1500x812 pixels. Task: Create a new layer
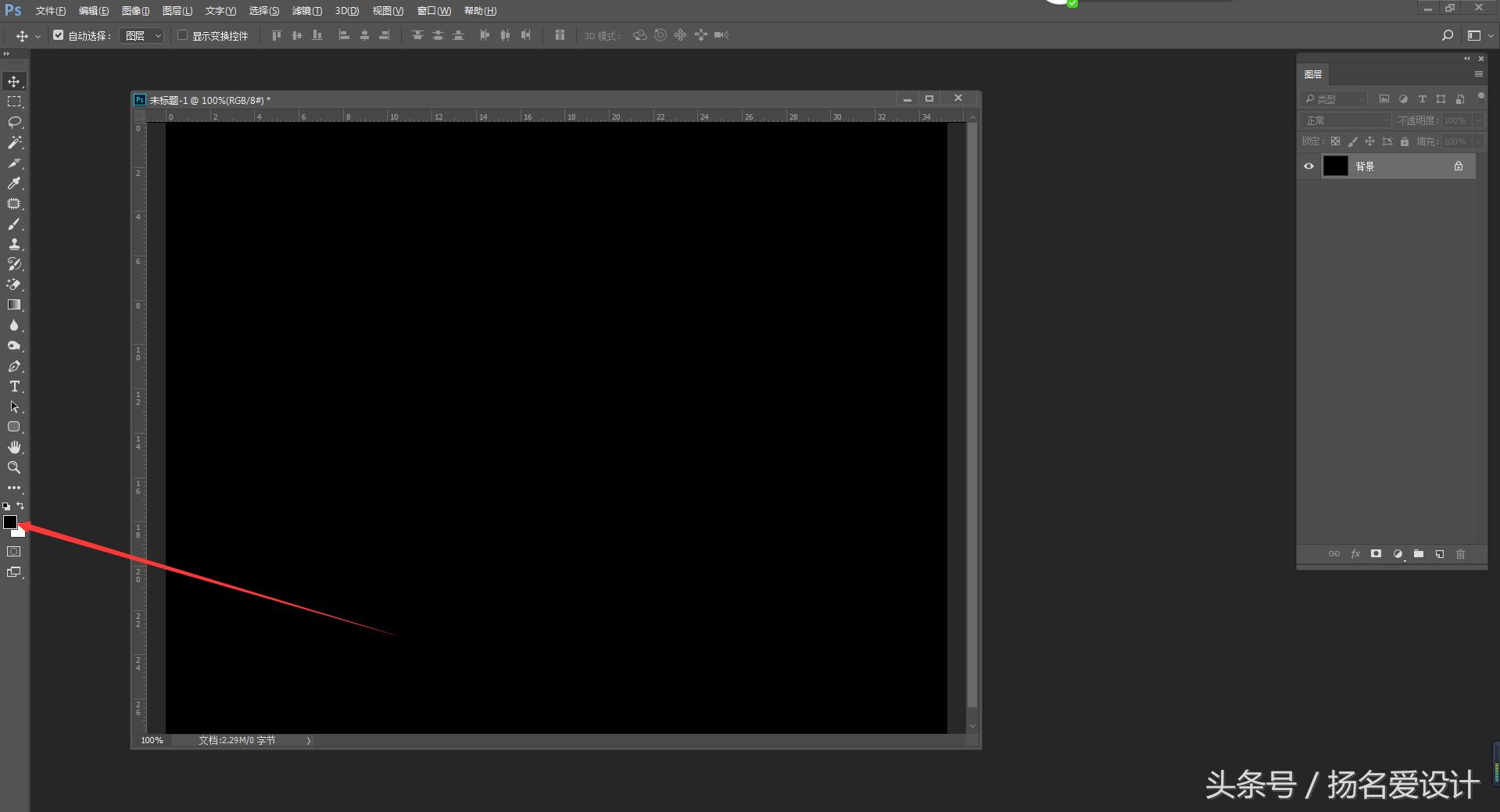[1439, 554]
